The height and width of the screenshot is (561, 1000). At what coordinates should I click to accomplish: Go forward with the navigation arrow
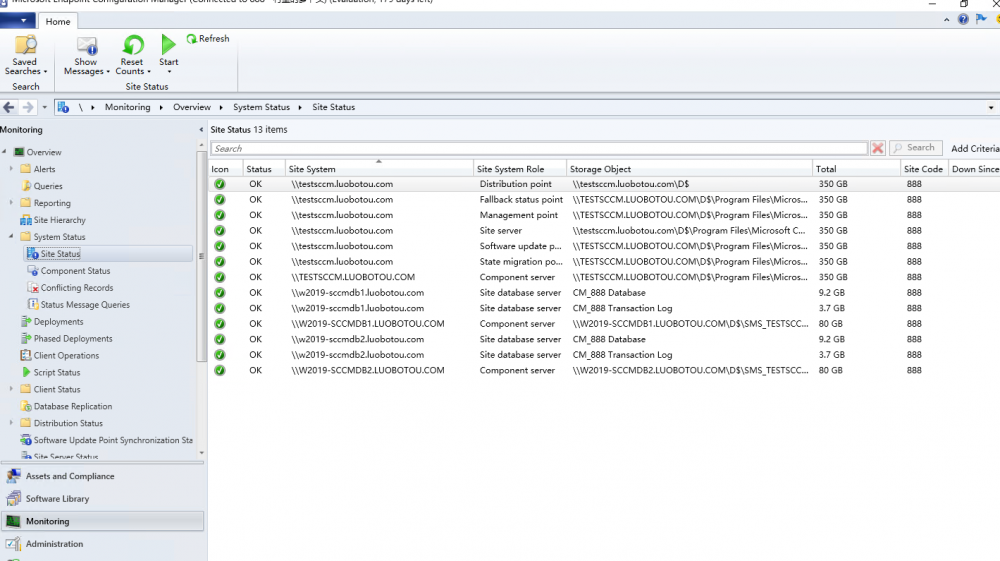click(x=27, y=107)
